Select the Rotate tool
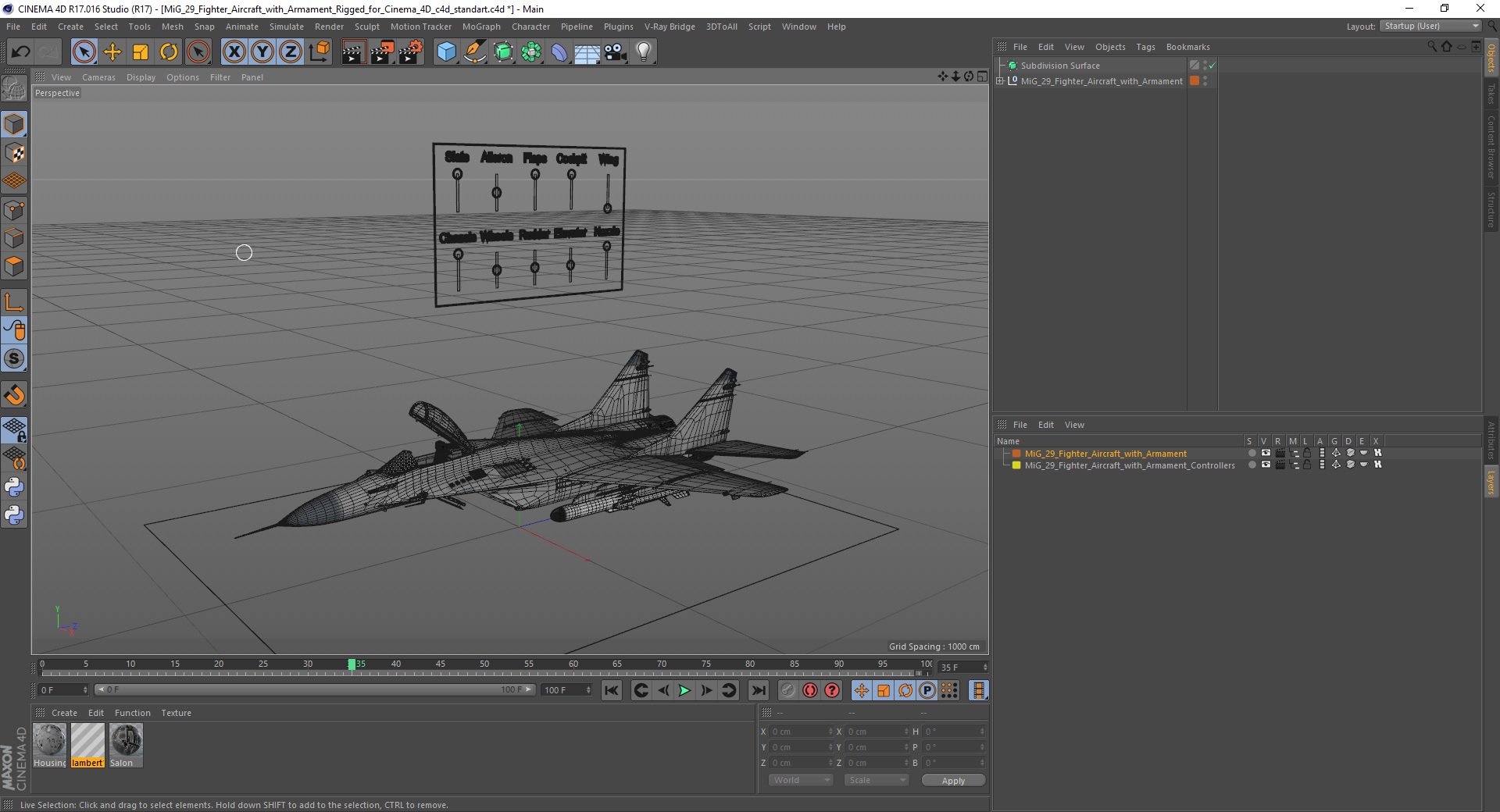The image size is (1500, 812). (x=169, y=52)
